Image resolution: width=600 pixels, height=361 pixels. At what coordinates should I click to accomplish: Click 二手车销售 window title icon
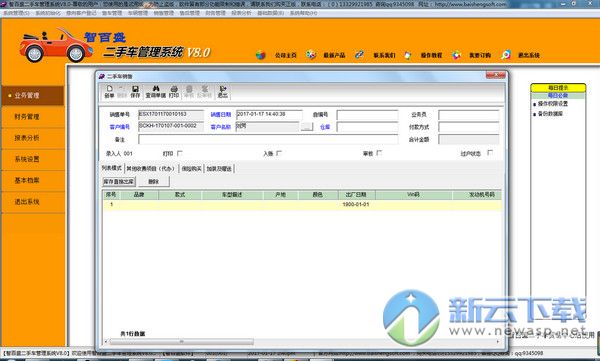[x=102, y=76]
